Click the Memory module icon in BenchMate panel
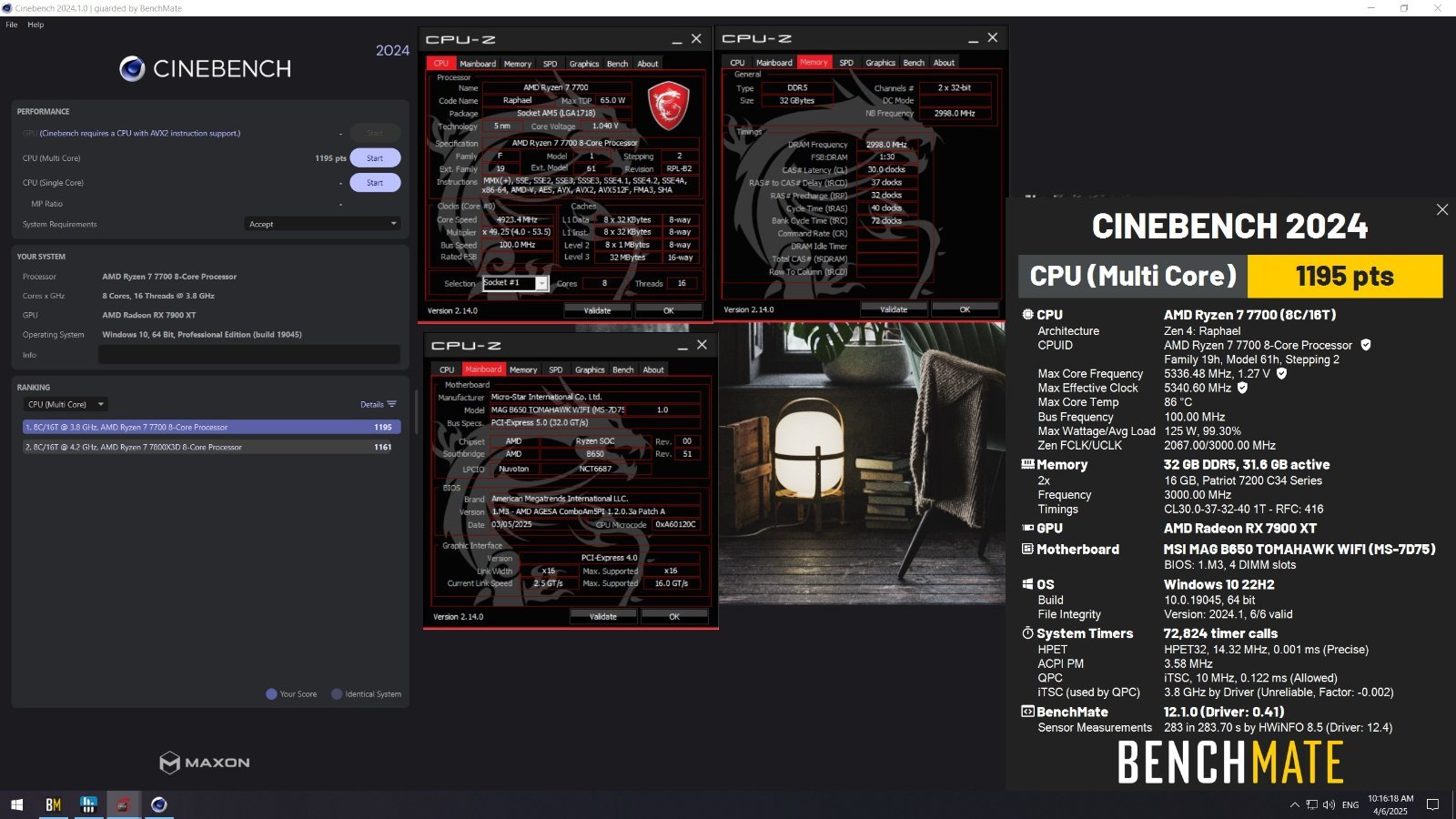1456x819 pixels. coord(1027,464)
